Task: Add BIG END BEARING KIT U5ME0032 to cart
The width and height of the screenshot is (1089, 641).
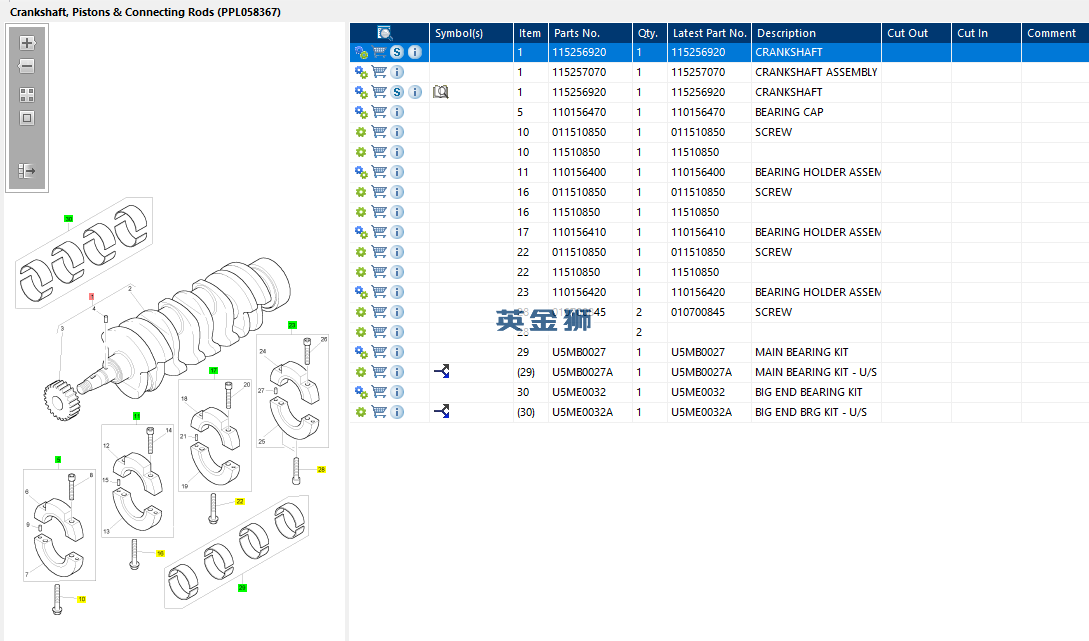Action: pyautogui.click(x=379, y=392)
